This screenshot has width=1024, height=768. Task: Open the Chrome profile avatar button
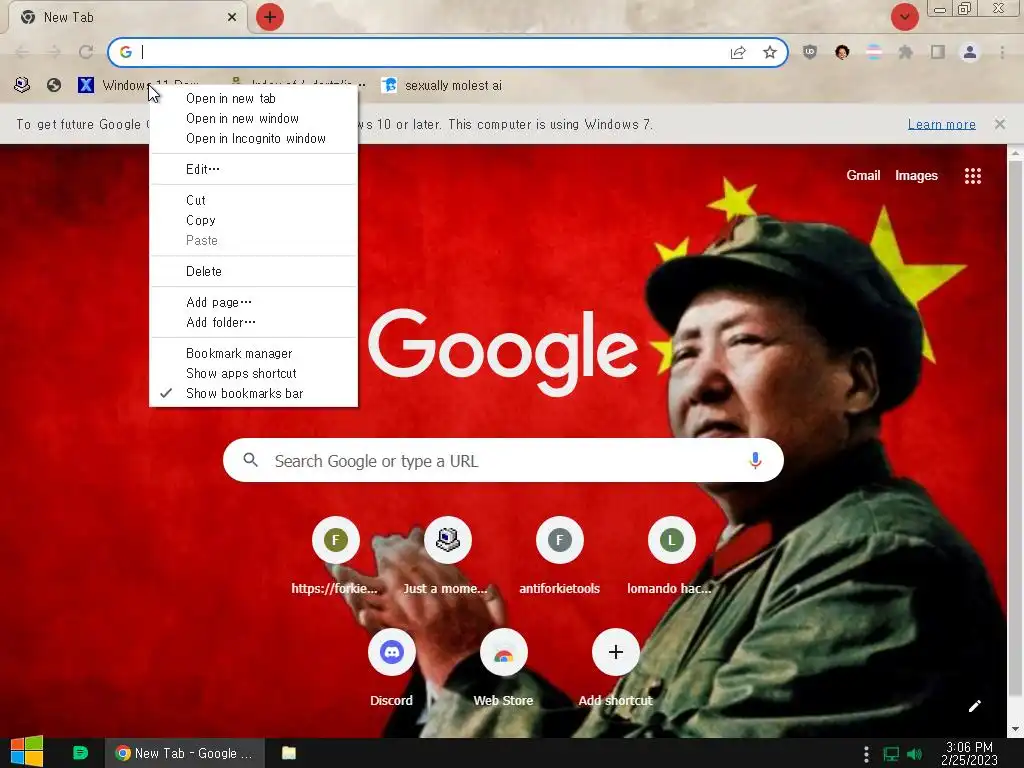click(x=970, y=52)
